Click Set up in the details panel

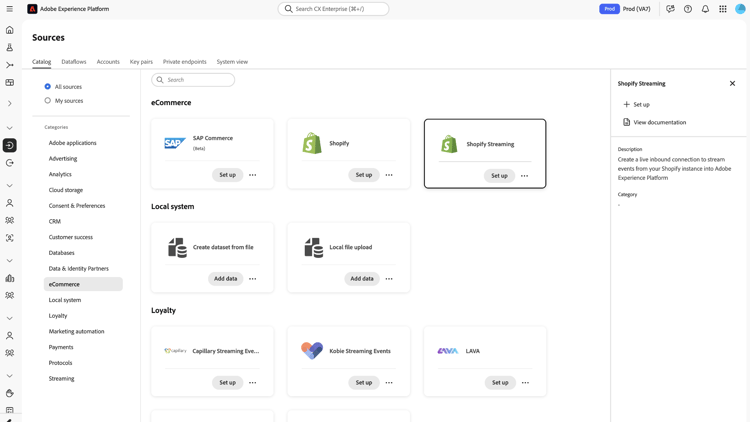(637, 104)
